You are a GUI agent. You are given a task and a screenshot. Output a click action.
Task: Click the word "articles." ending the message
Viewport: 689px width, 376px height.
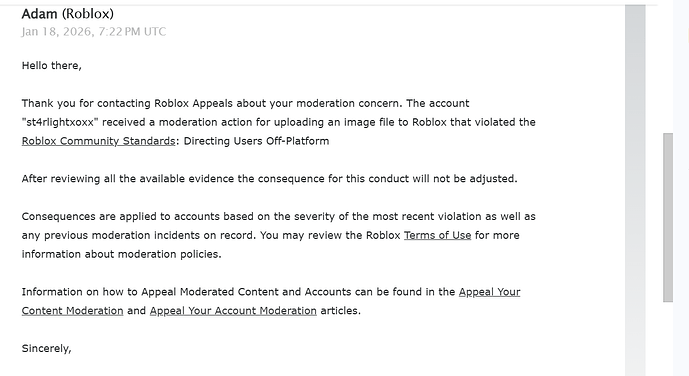[341, 311]
